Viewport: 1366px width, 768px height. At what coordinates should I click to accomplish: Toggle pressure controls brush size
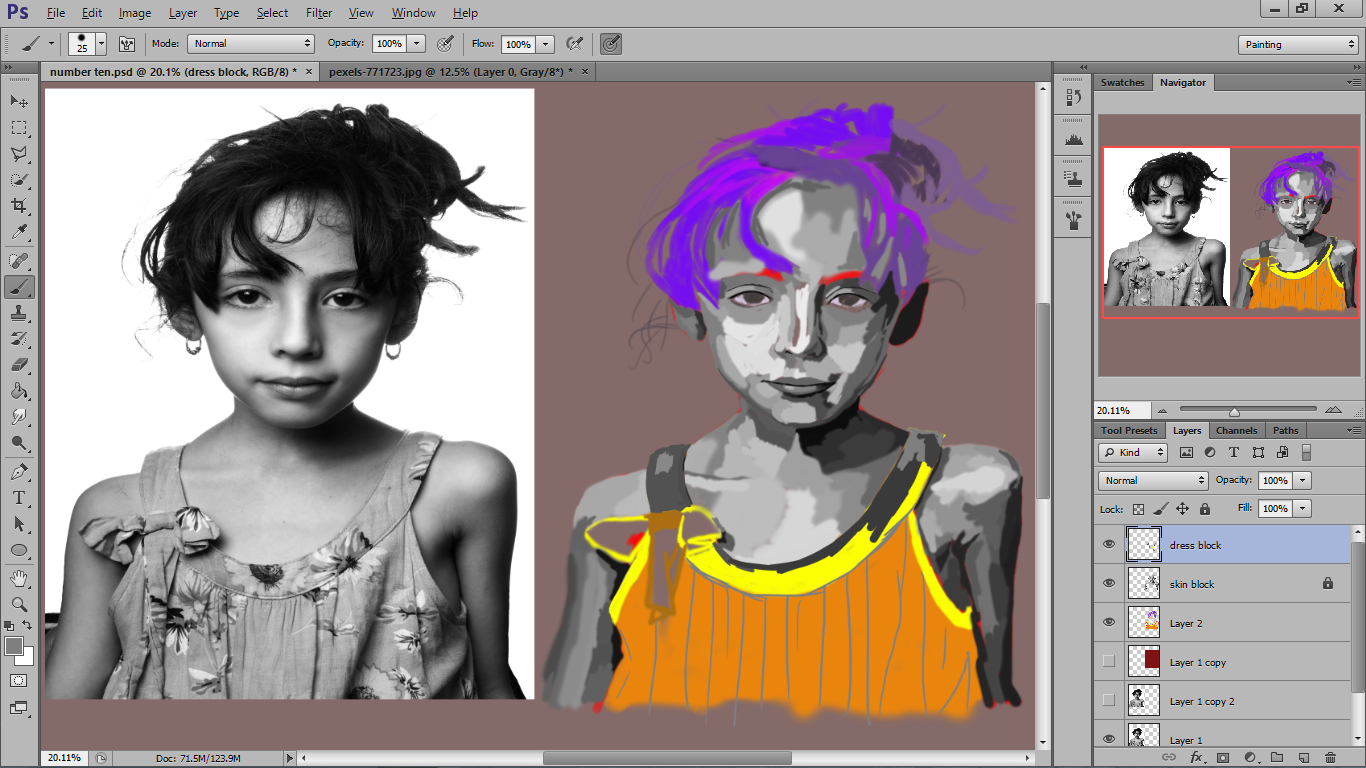coord(610,44)
